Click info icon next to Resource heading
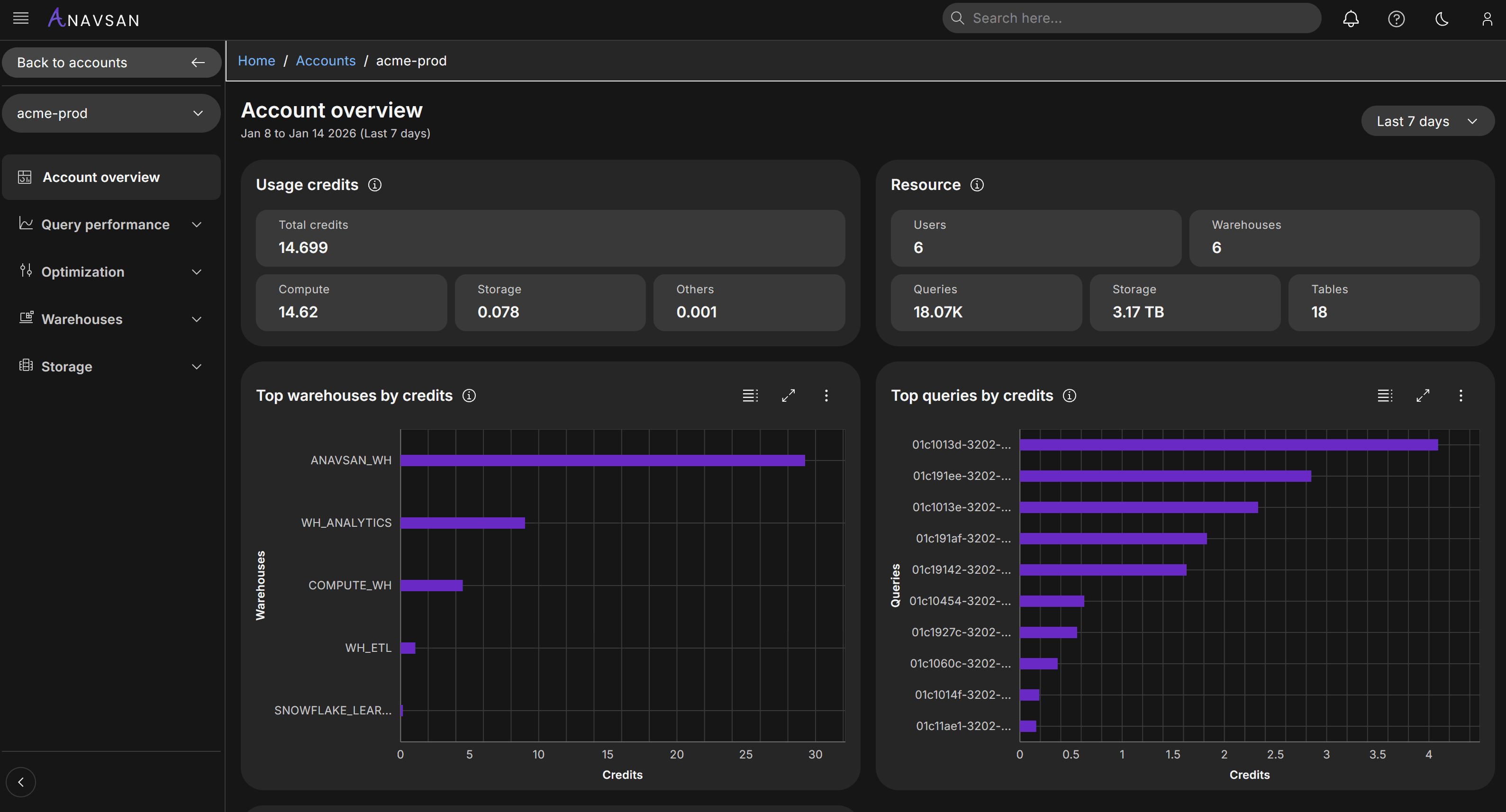1506x812 pixels. point(977,185)
